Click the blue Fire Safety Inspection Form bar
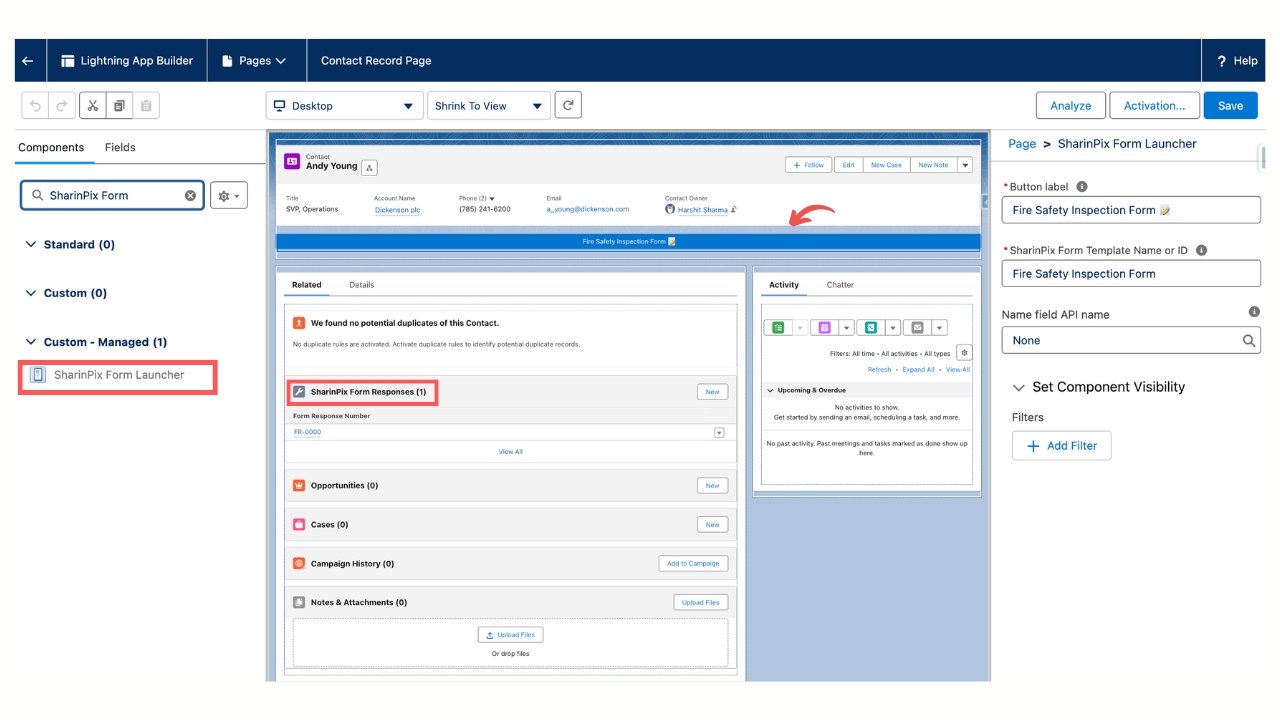The image size is (1280, 720). (x=628, y=241)
